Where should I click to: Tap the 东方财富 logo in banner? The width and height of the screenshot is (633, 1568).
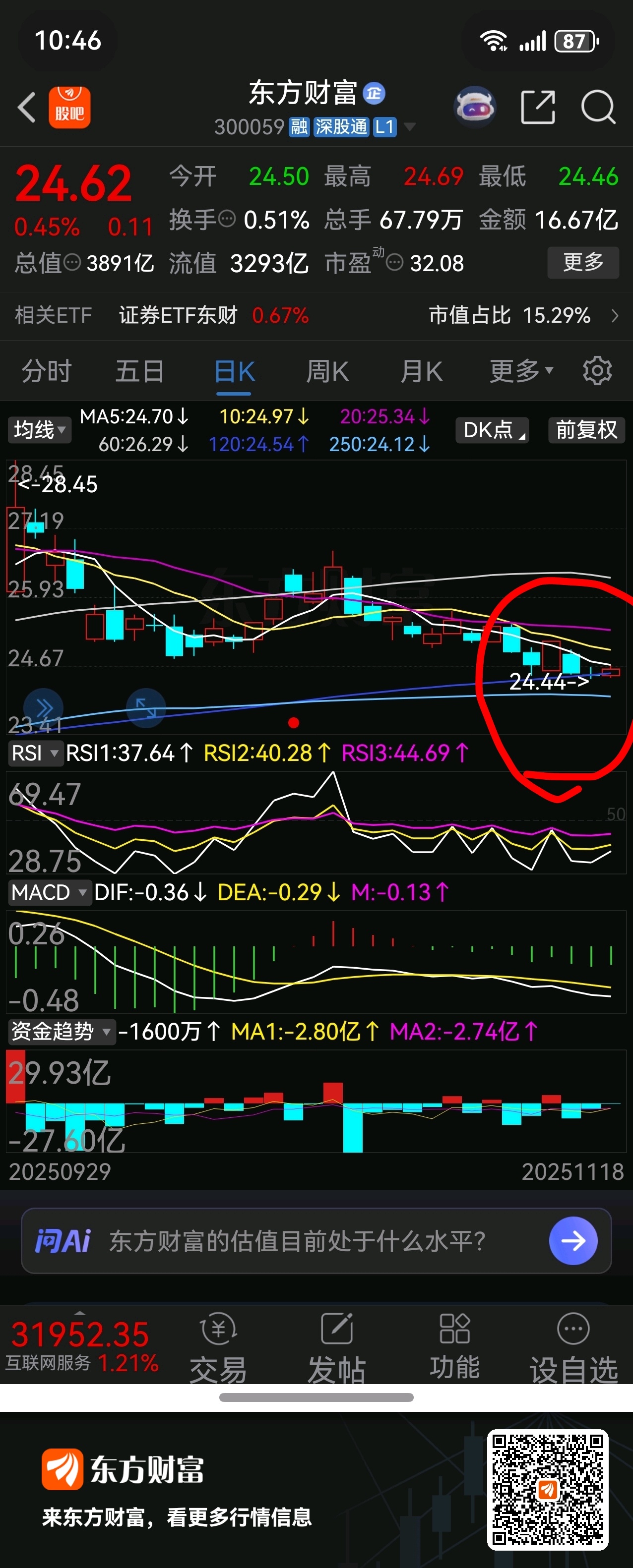[x=123, y=1469]
